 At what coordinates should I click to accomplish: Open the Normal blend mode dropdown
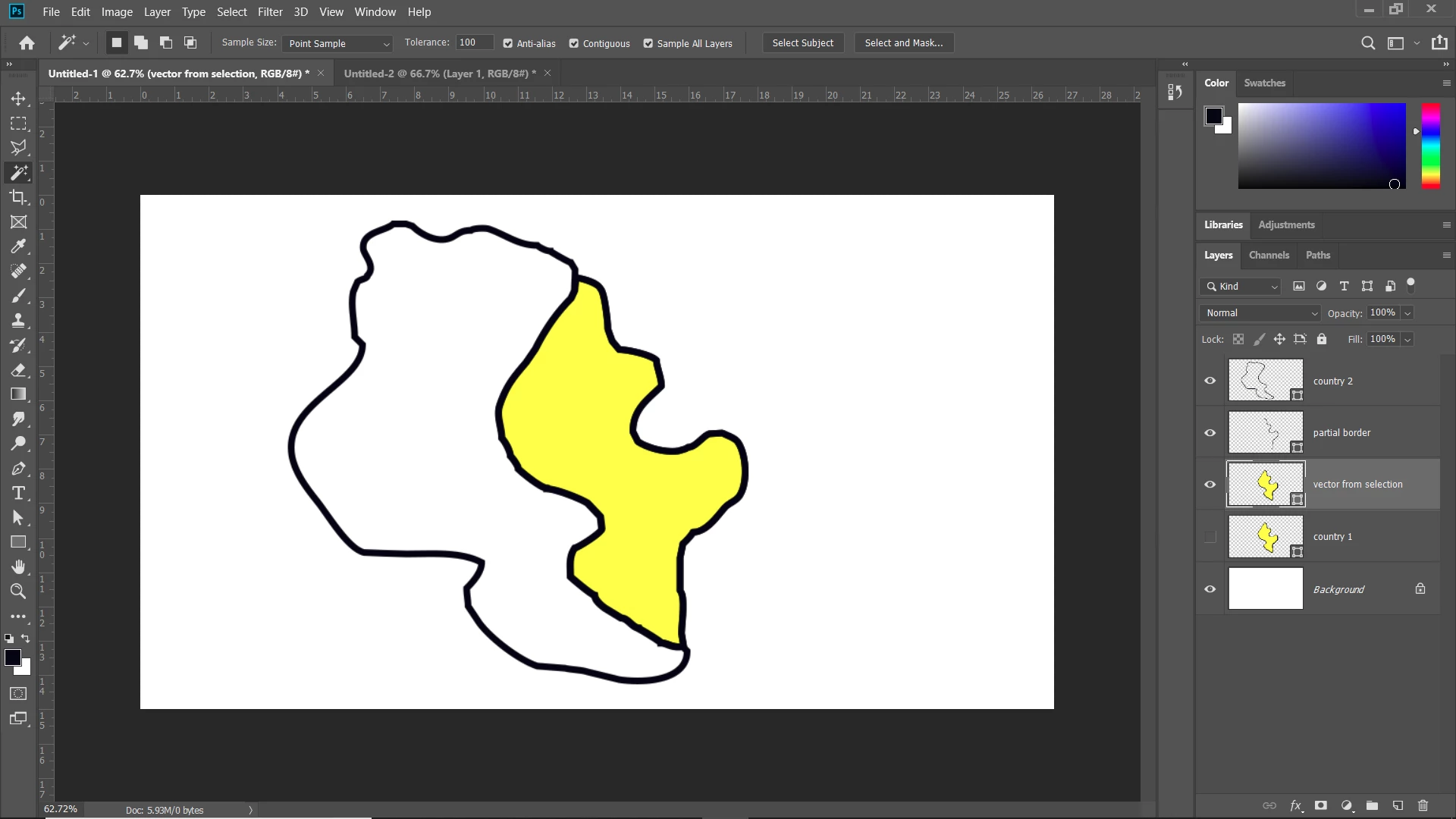1260,313
